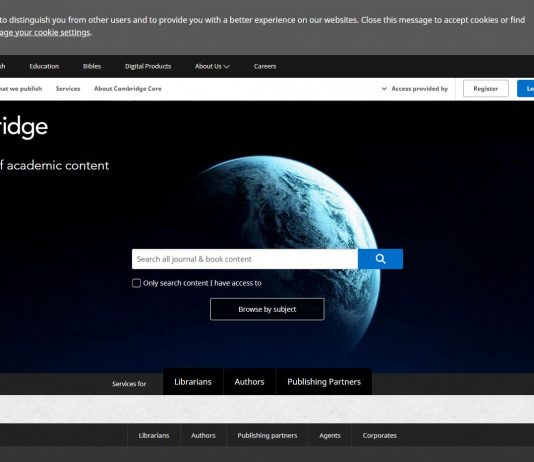Open Browse by subject
Image resolution: width=534 pixels, height=462 pixels.
(x=267, y=309)
